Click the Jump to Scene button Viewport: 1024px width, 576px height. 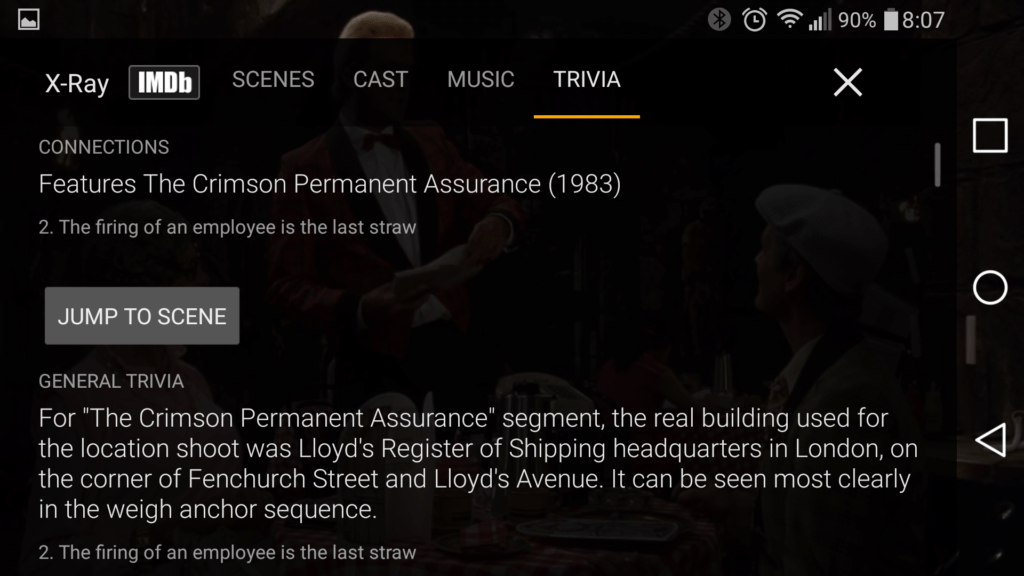click(142, 316)
